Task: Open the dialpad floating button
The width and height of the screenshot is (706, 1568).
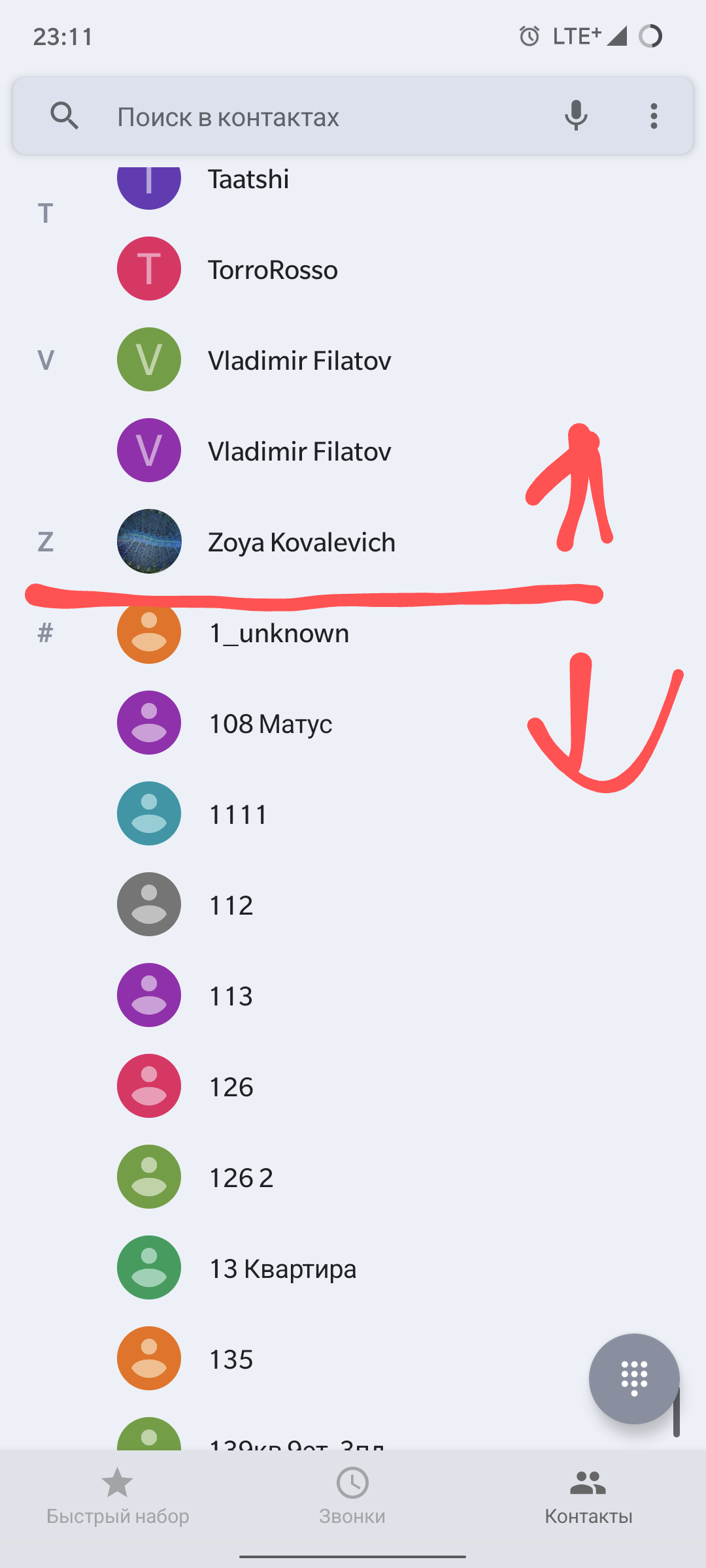Action: 635,1379
